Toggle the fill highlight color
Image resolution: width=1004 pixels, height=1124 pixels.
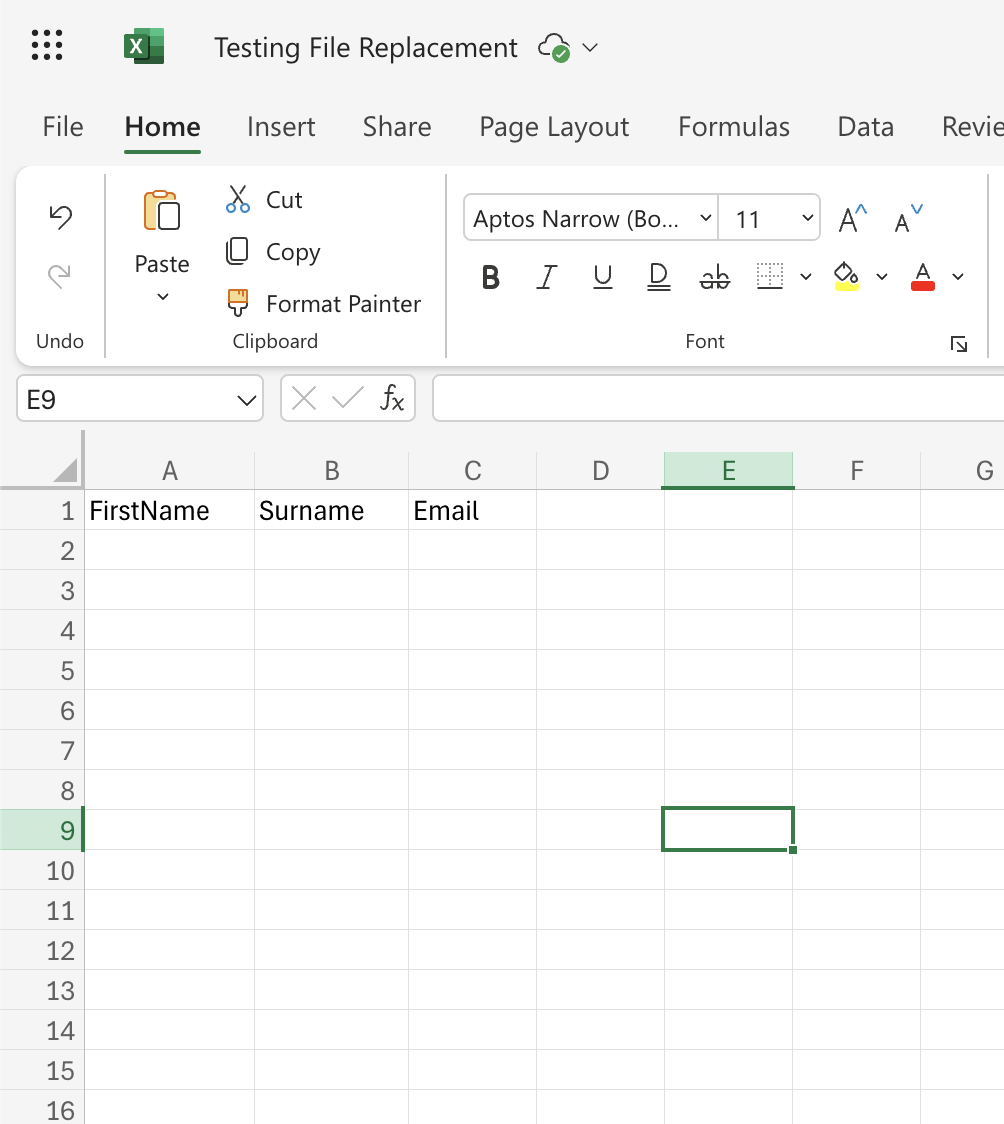(846, 277)
